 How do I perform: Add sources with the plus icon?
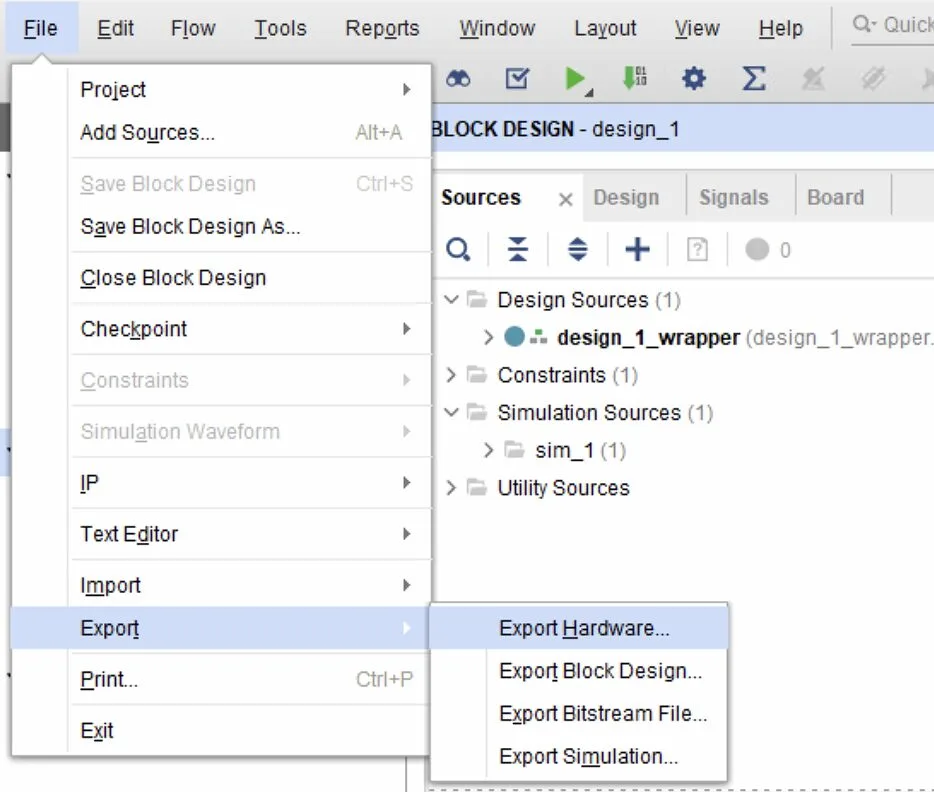(637, 250)
